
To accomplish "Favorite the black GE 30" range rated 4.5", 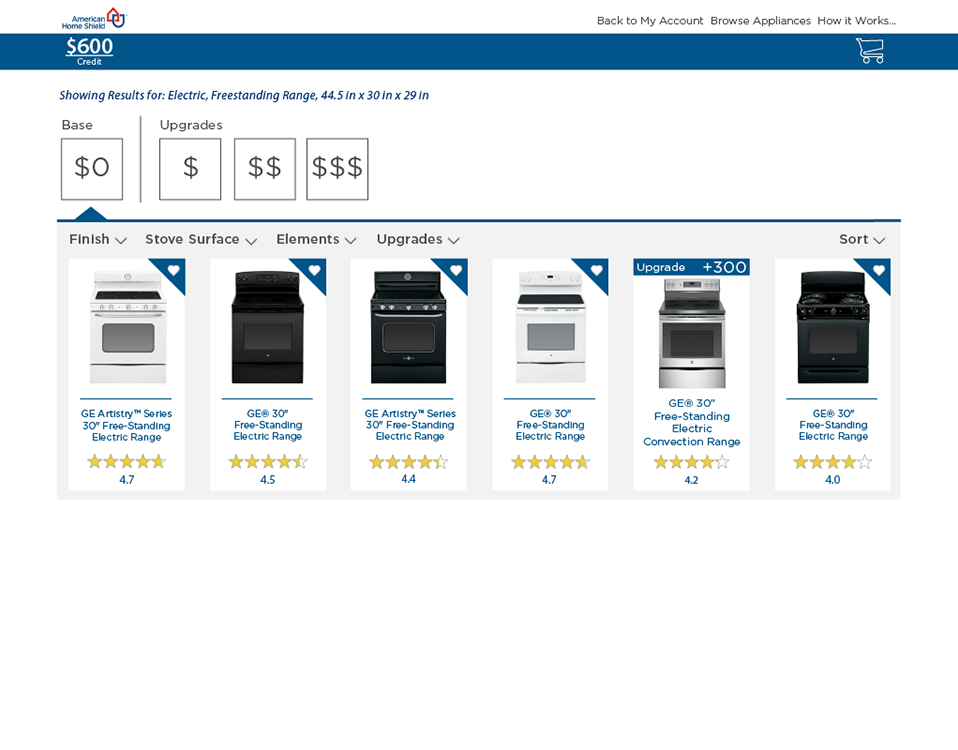I will [315, 270].
